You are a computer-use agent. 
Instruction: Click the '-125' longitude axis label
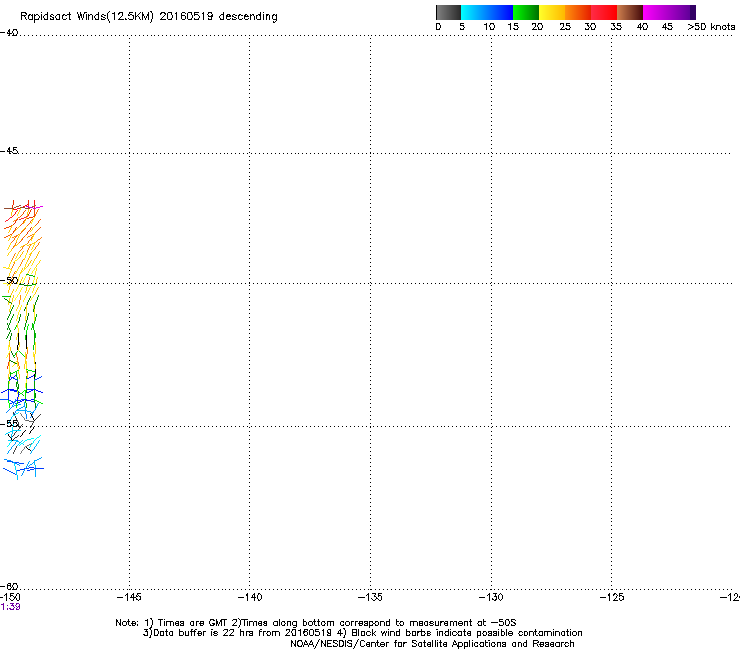(x=612, y=597)
